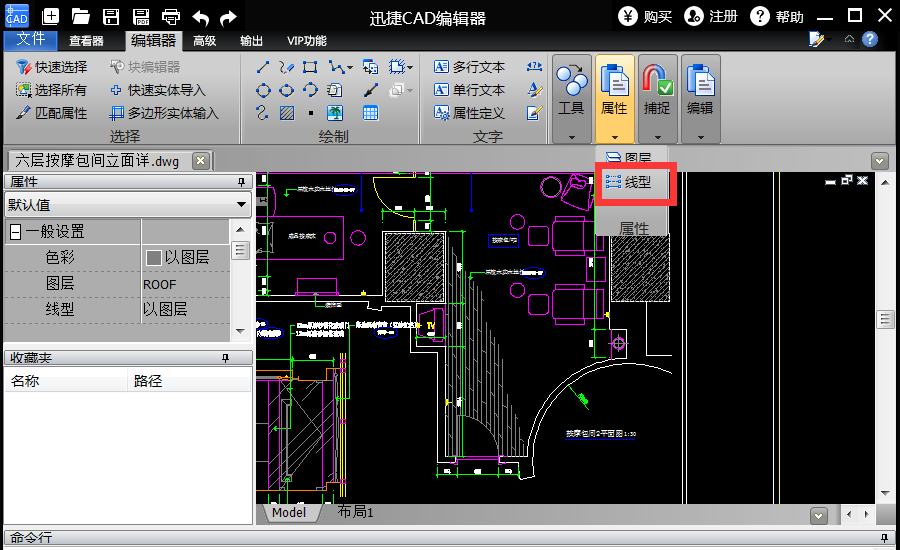Click the save as PDF icon

pyautogui.click(x=141, y=16)
